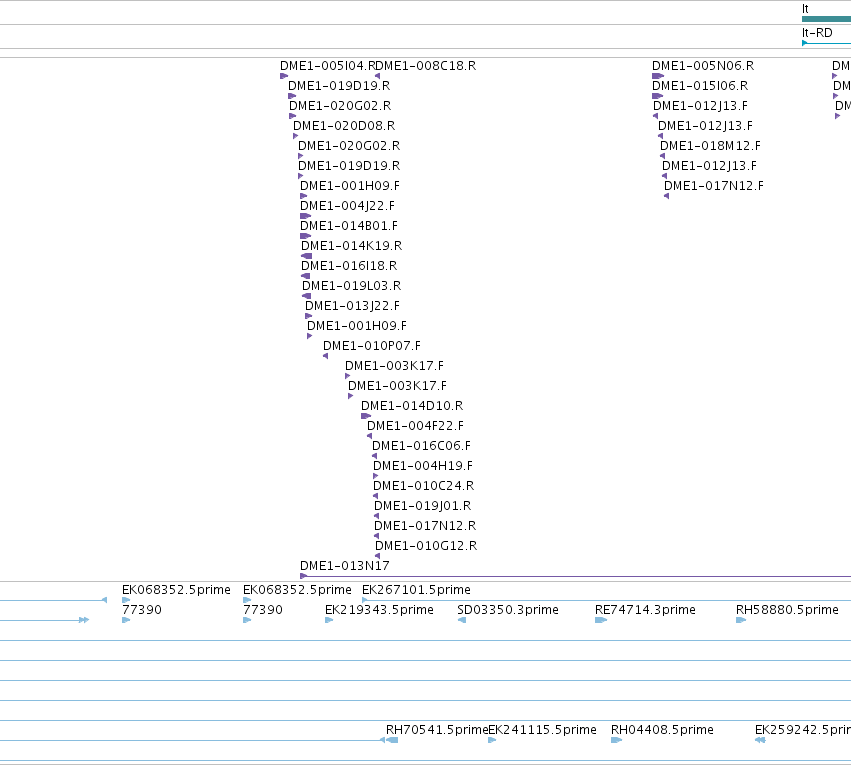Image resolution: width=851 pixels, height=765 pixels.
Task: Select the EK267101.5prime EST label
Action: click(x=416, y=590)
